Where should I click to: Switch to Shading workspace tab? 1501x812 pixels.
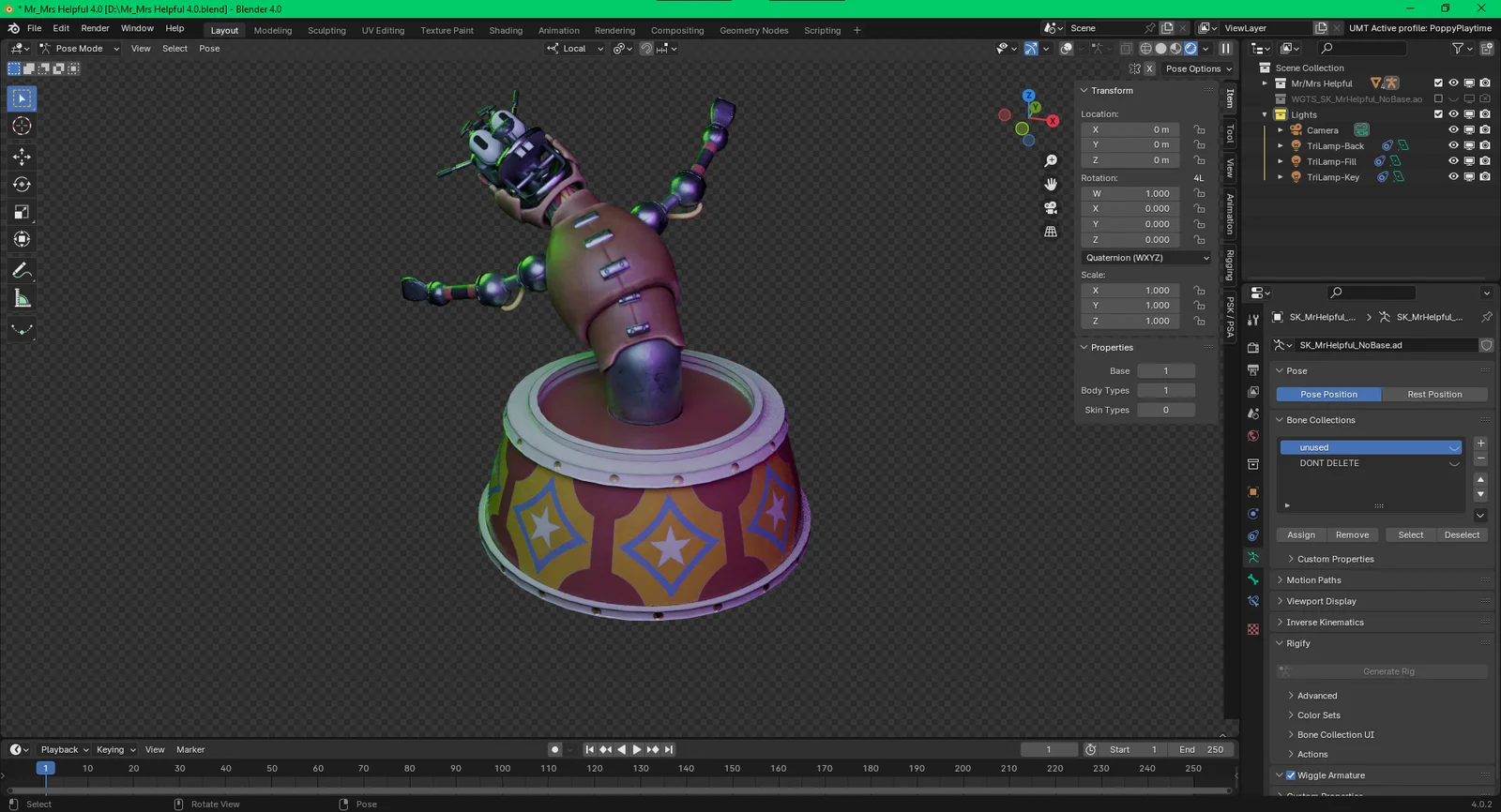pos(506,30)
